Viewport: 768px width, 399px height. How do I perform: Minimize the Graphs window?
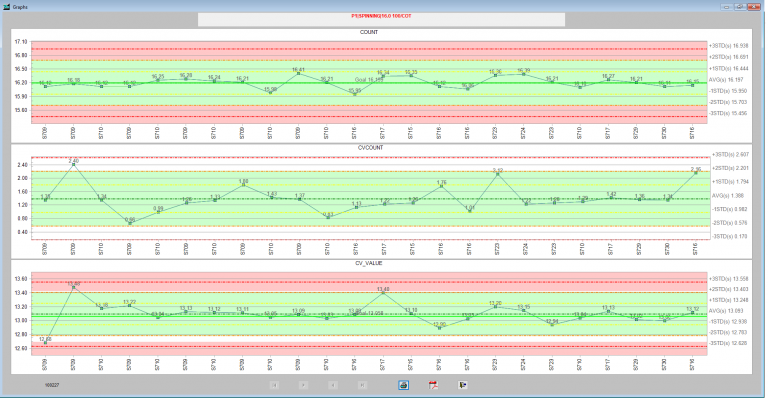726,7
